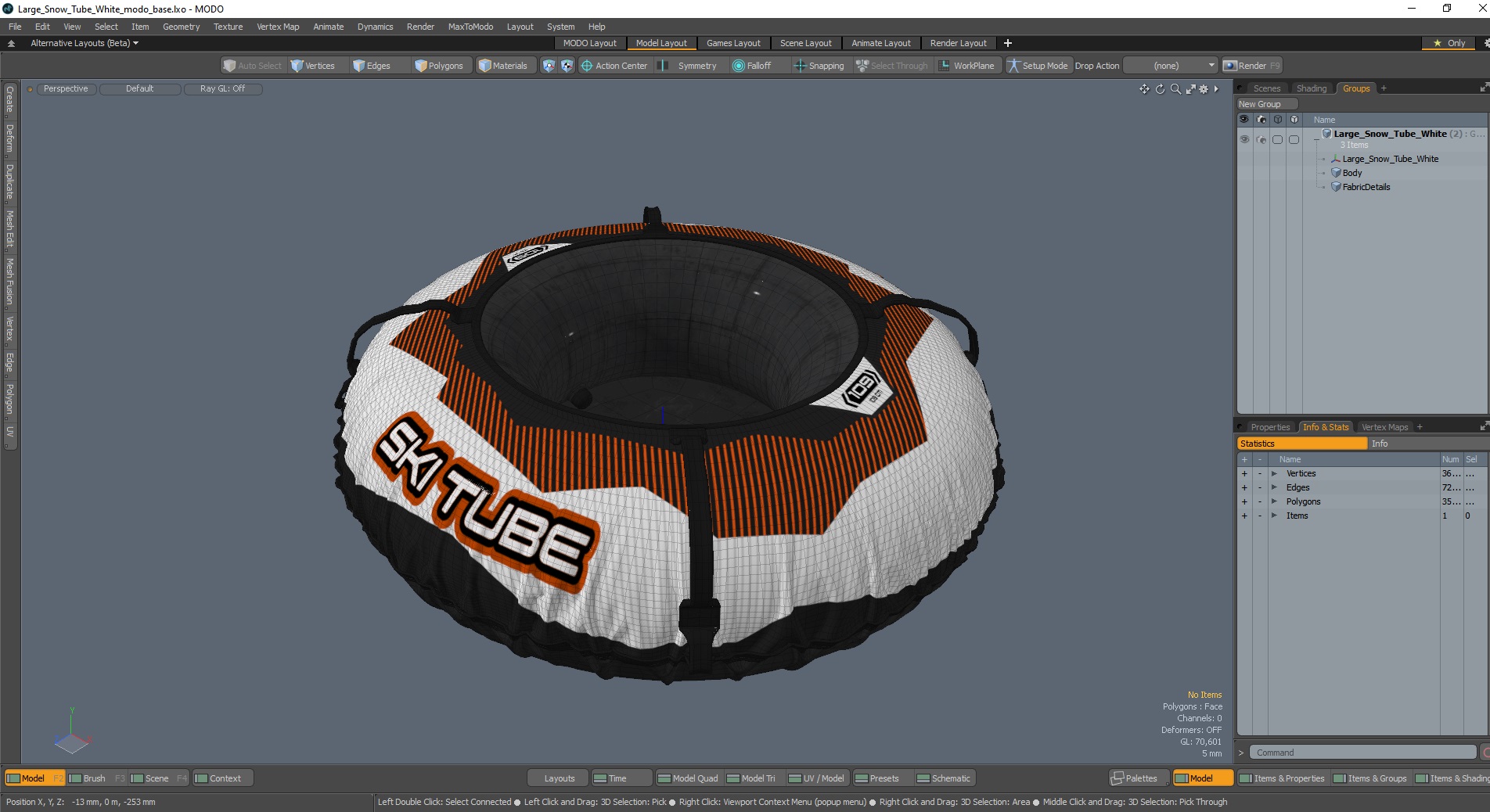Switch to Materials selection mode

point(503,66)
